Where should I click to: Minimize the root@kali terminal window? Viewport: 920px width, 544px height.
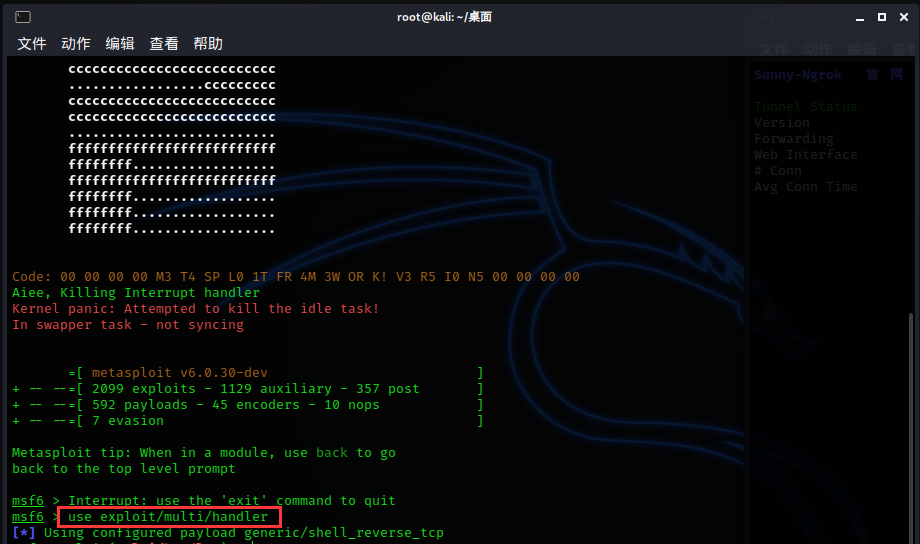pyautogui.click(x=860, y=18)
